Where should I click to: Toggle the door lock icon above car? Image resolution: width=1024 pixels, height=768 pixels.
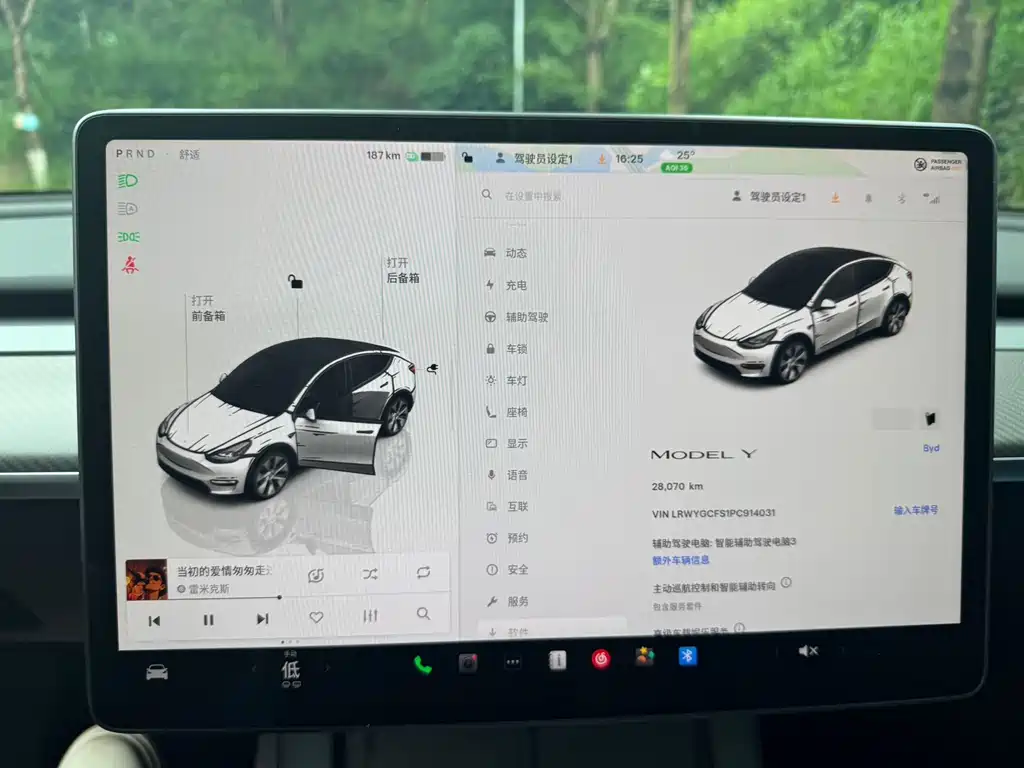point(295,281)
